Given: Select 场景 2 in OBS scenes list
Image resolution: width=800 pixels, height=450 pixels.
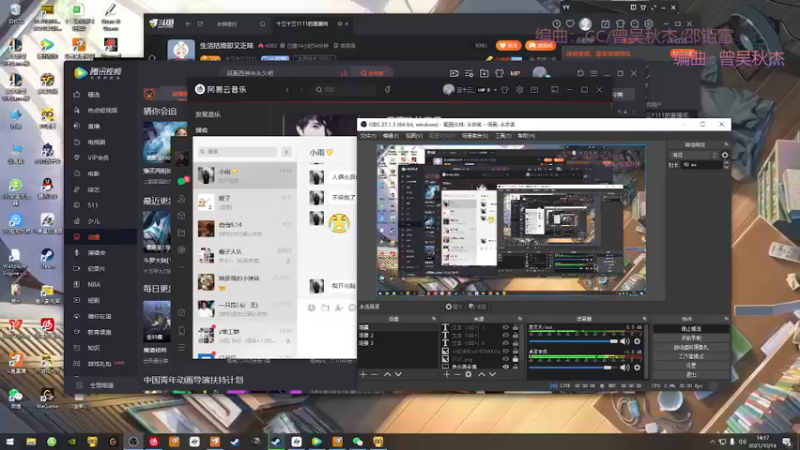Looking at the screenshot, I should [x=398, y=335].
